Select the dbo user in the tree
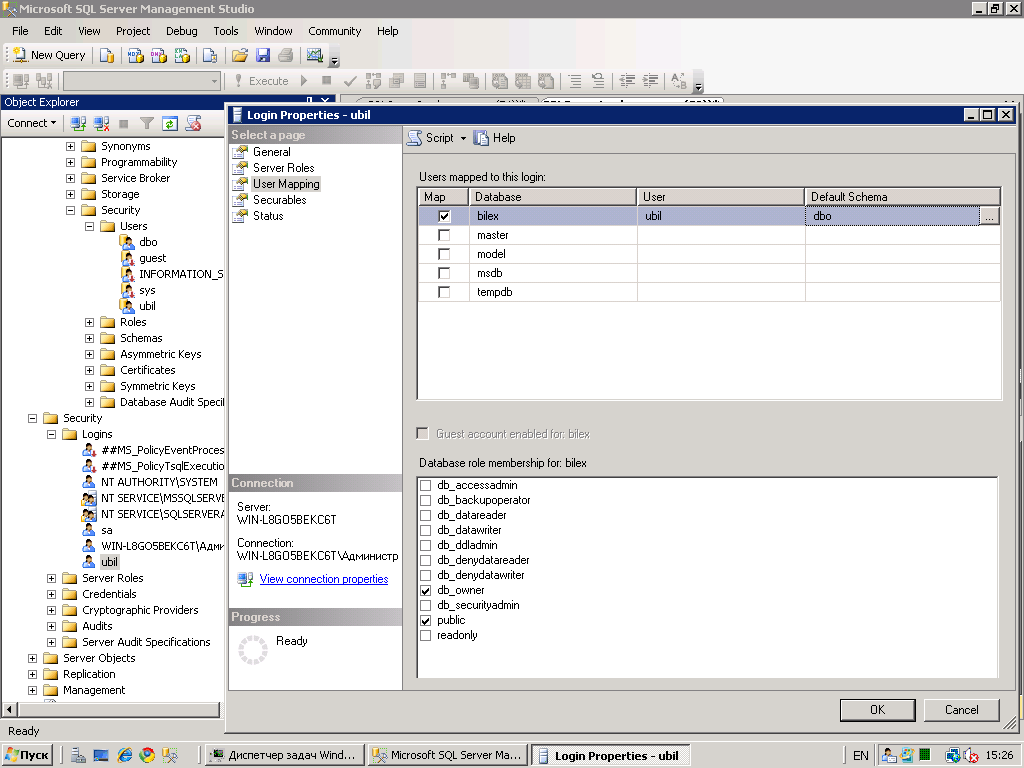The width and height of the screenshot is (1024, 768). 148,242
